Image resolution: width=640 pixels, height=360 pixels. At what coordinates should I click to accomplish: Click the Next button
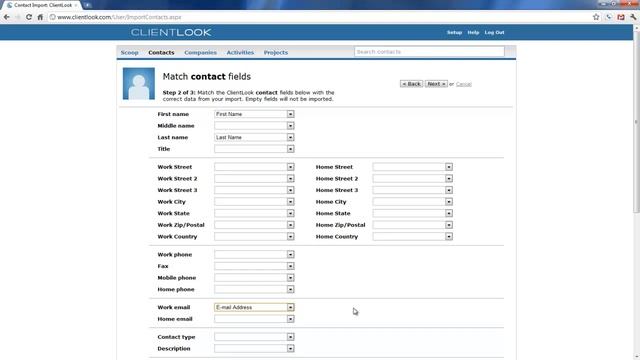point(436,84)
